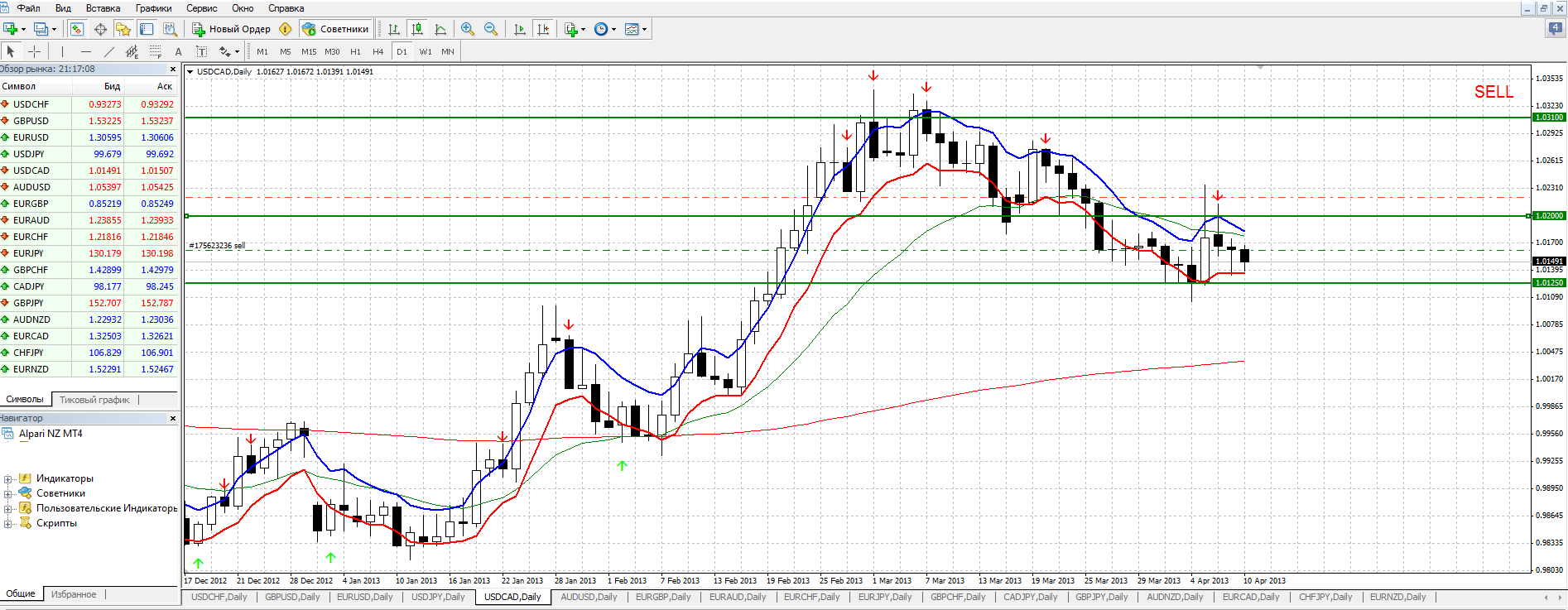
Task: Select the EURJPY row in Market Watch
Action: coord(89,253)
